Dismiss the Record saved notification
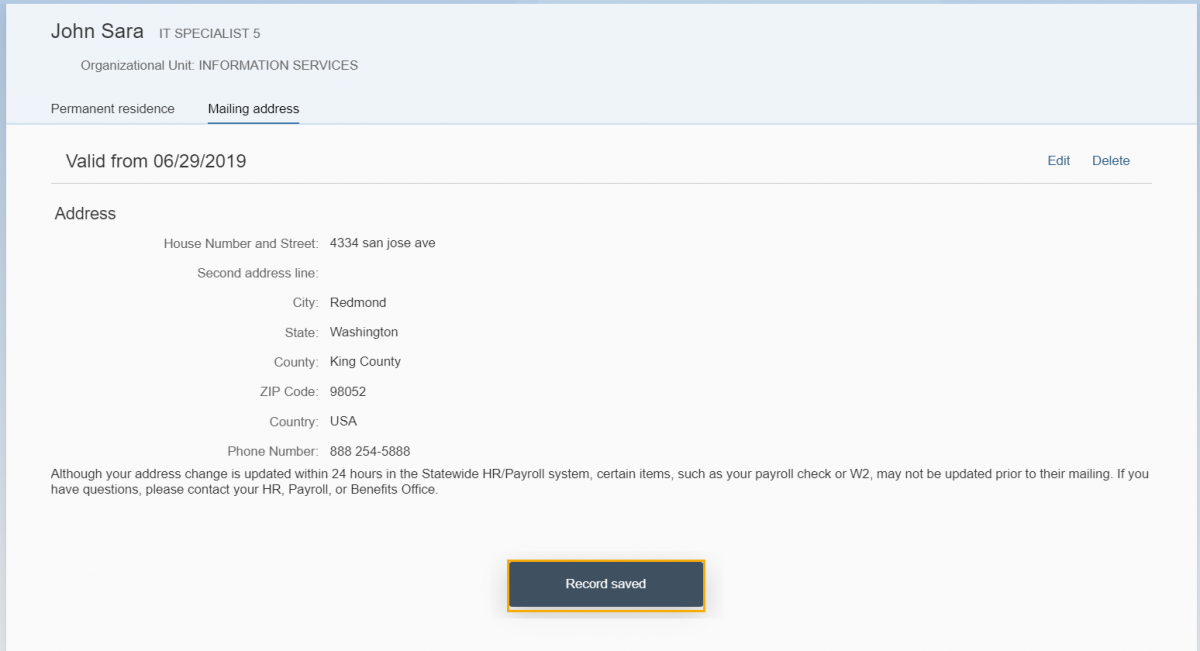 (606, 584)
